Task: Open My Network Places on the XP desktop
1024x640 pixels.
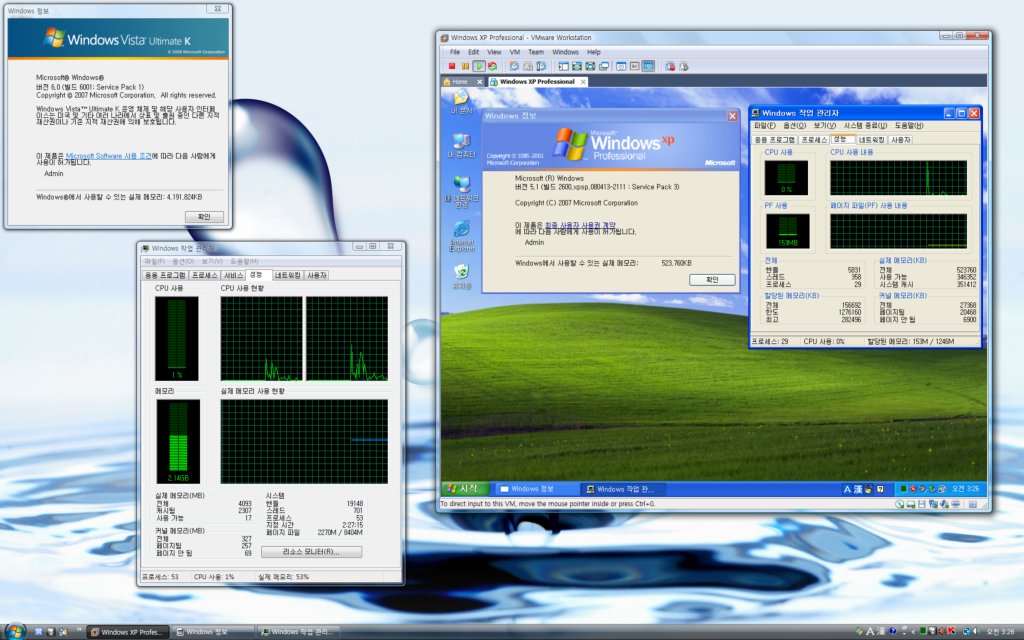Action: pyautogui.click(x=462, y=191)
